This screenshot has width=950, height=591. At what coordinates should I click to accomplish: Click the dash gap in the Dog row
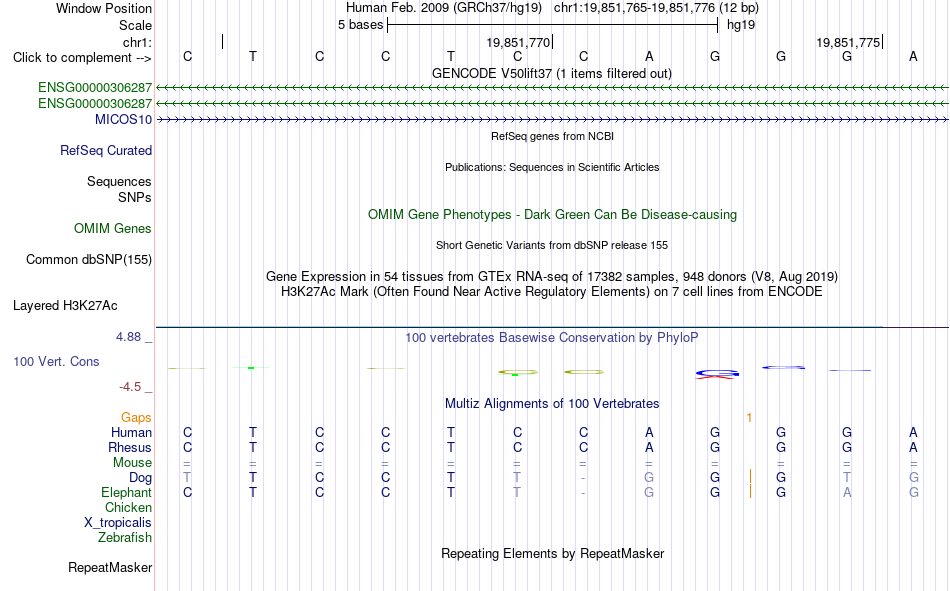pos(583,478)
